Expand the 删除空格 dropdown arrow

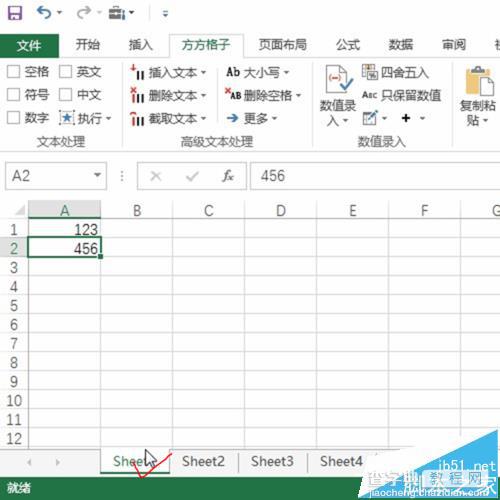pyautogui.click(x=298, y=95)
